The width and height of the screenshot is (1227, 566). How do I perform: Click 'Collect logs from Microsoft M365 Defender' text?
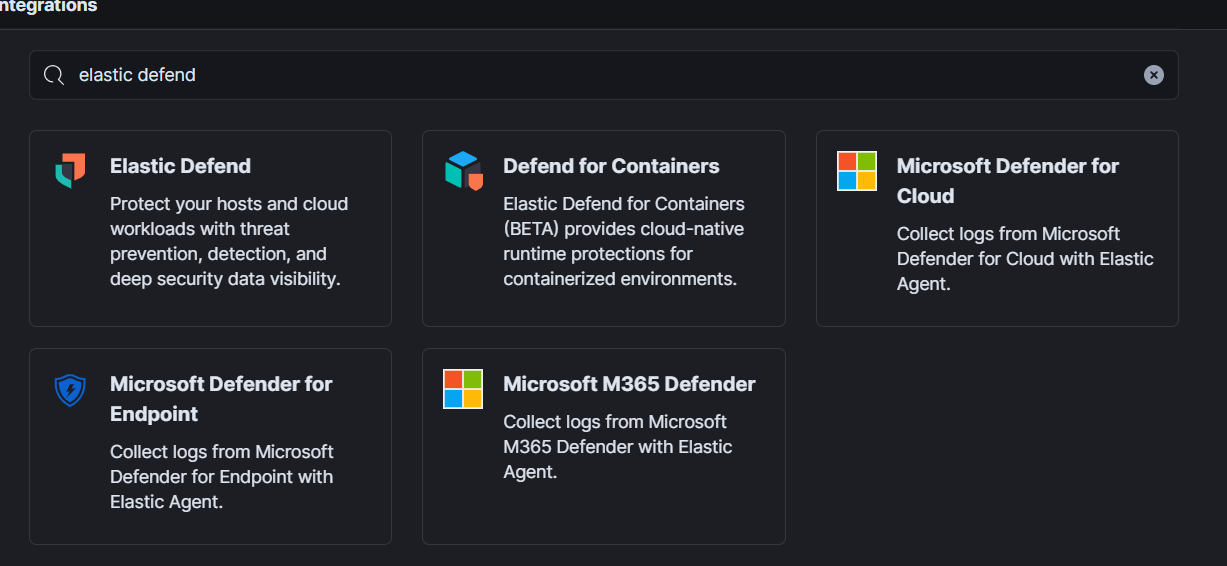click(x=618, y=446)
